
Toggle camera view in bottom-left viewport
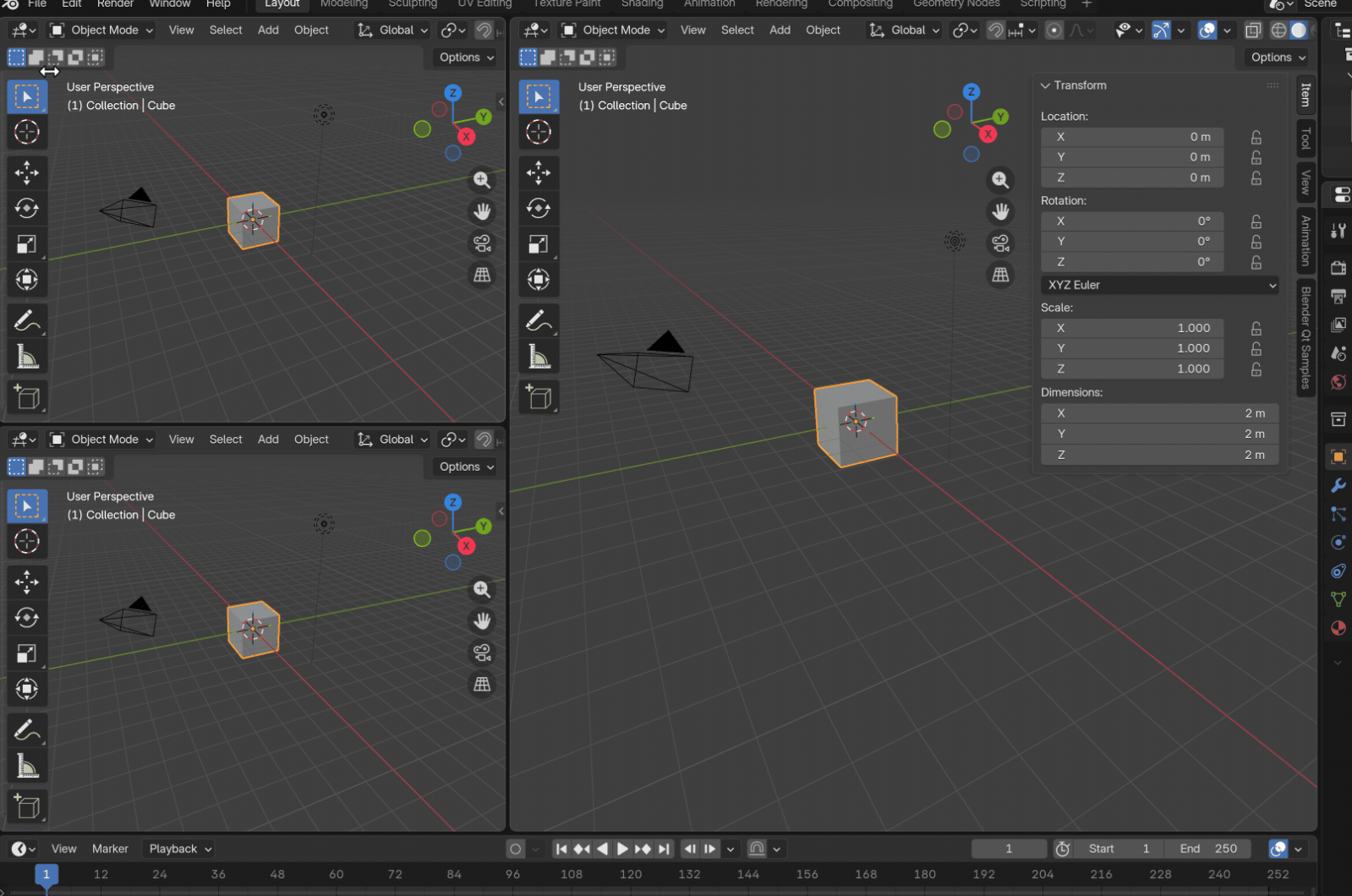point(482,653)
